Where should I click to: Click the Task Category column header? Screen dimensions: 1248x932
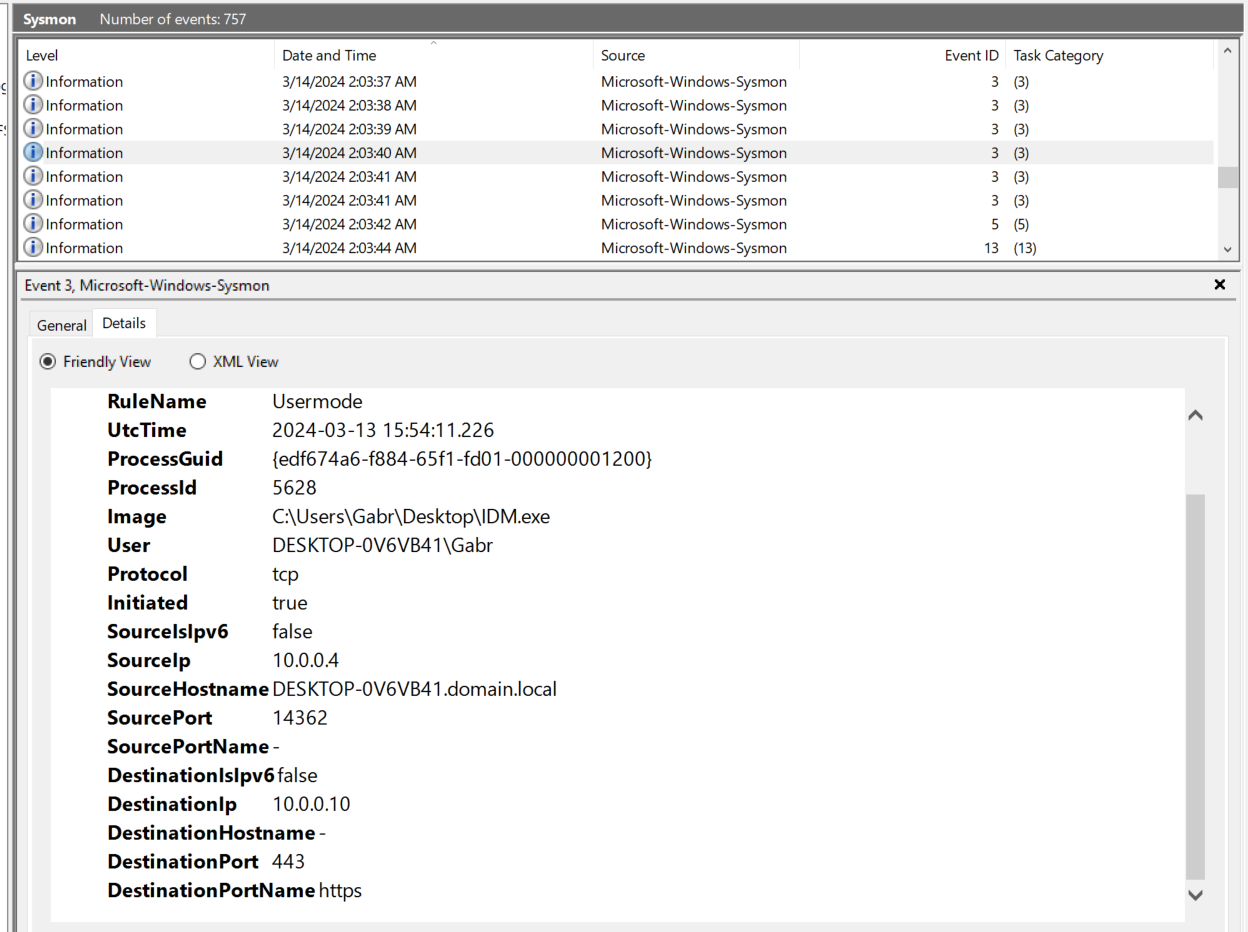pos(1058,56)
